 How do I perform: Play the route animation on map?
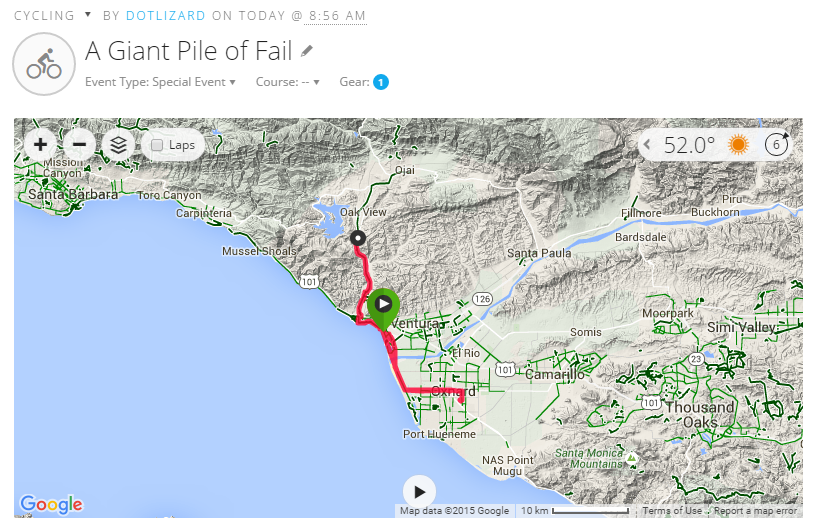click(x=419, y=491)
